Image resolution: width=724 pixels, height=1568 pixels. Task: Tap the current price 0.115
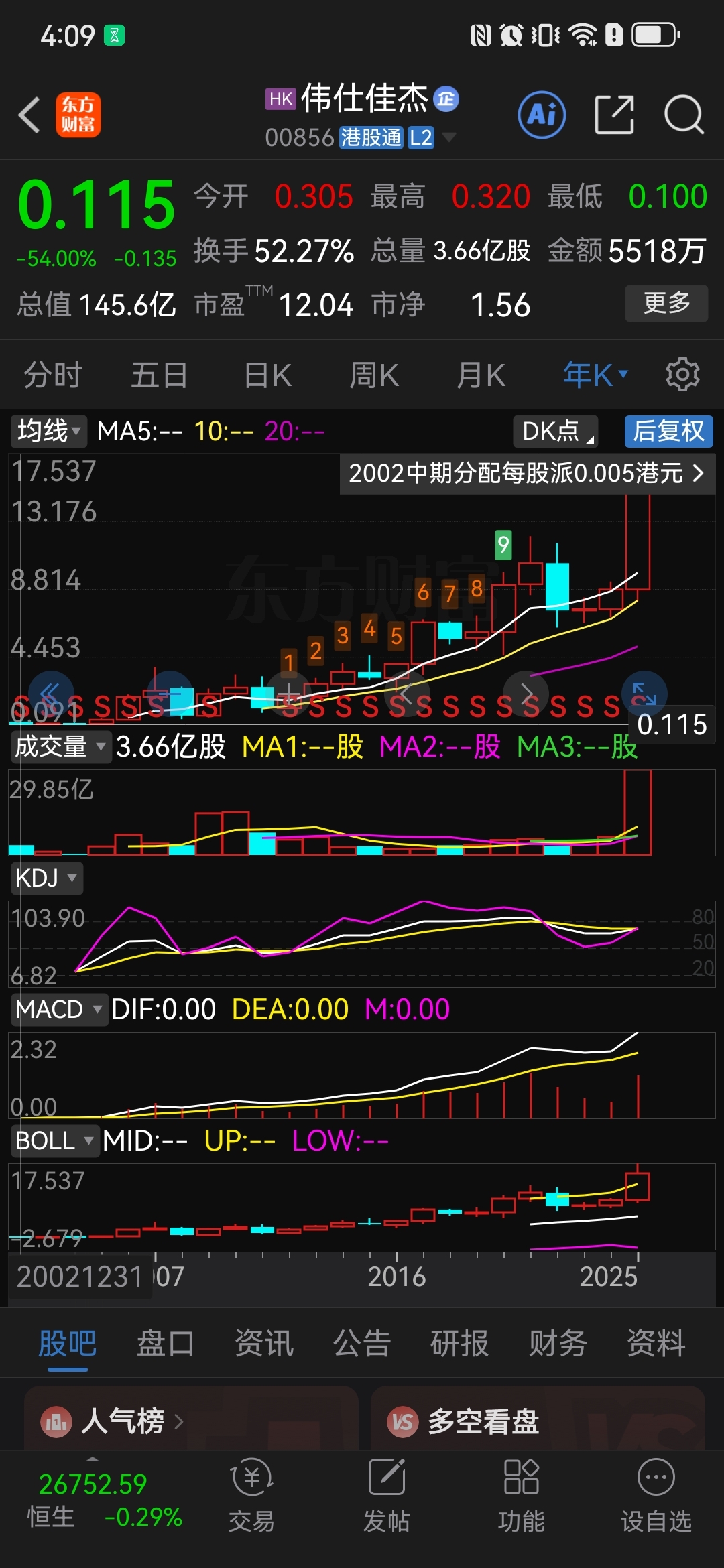click(97, 204)
